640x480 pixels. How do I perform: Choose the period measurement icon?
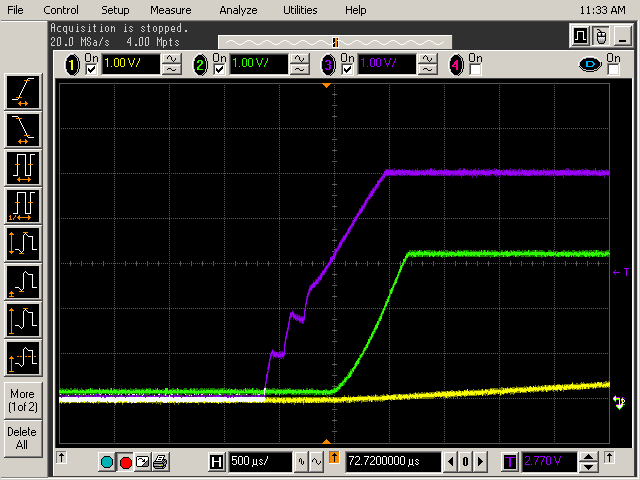click(x=23, y=168)
